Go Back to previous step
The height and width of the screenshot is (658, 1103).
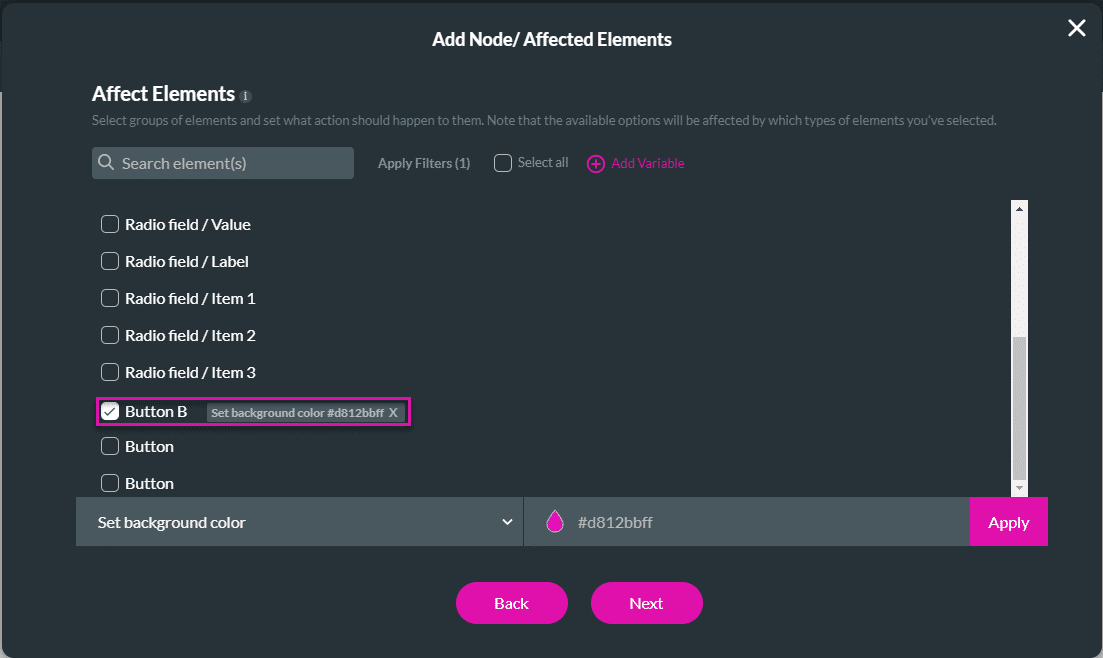click(511, 603)
